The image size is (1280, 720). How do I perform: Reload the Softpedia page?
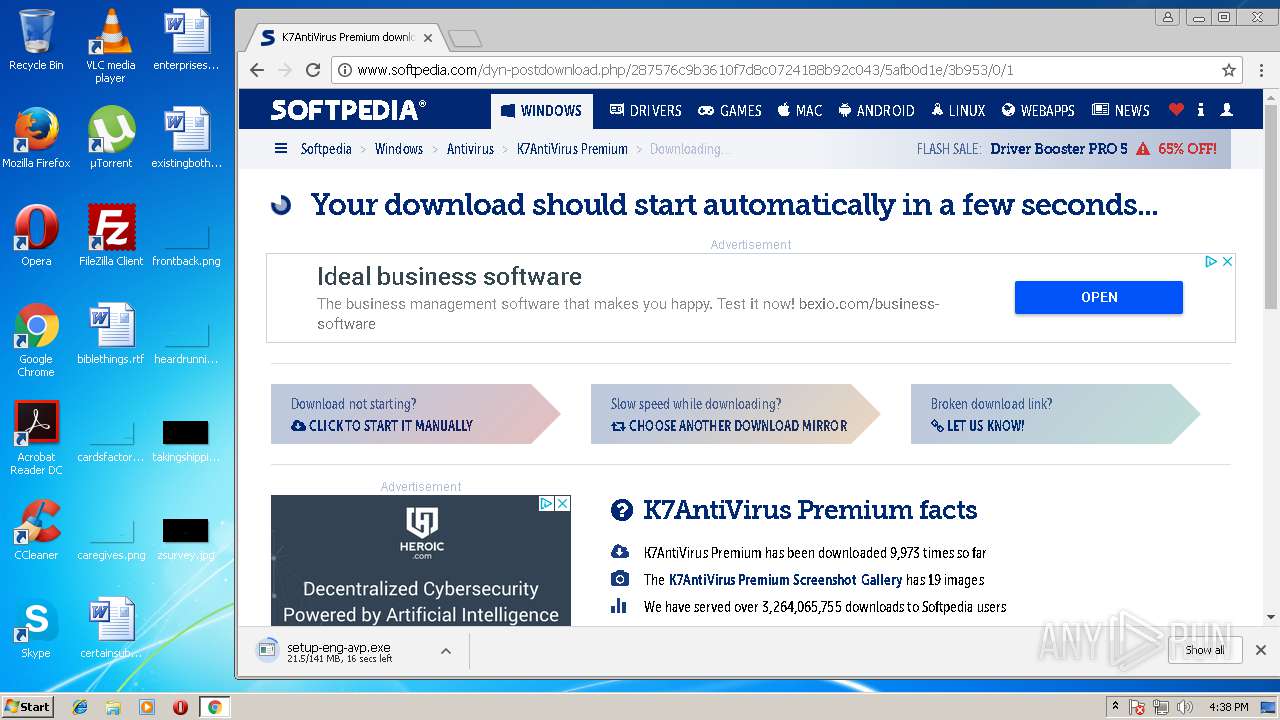click(313, 70)
